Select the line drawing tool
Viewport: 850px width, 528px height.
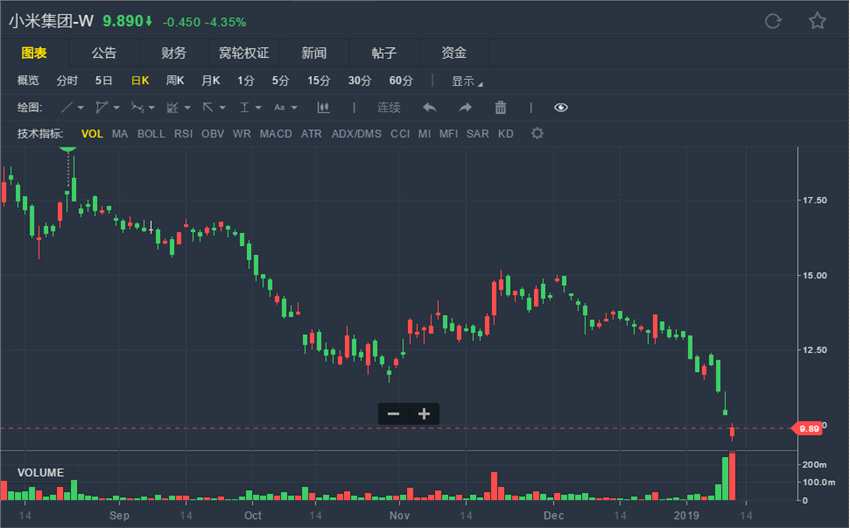point(66,107)
